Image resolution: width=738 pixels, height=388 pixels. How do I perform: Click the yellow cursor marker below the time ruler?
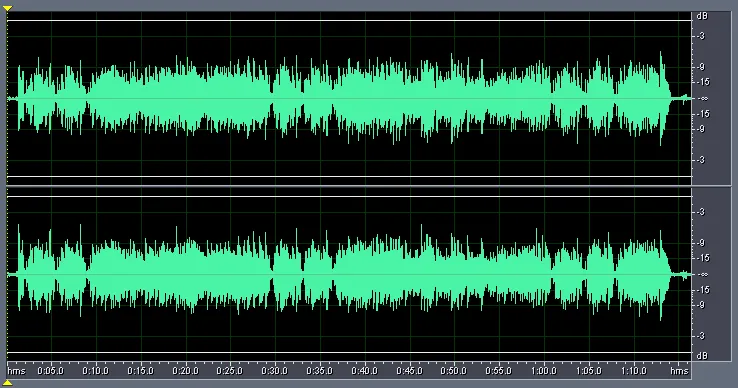tap(8, 382)
